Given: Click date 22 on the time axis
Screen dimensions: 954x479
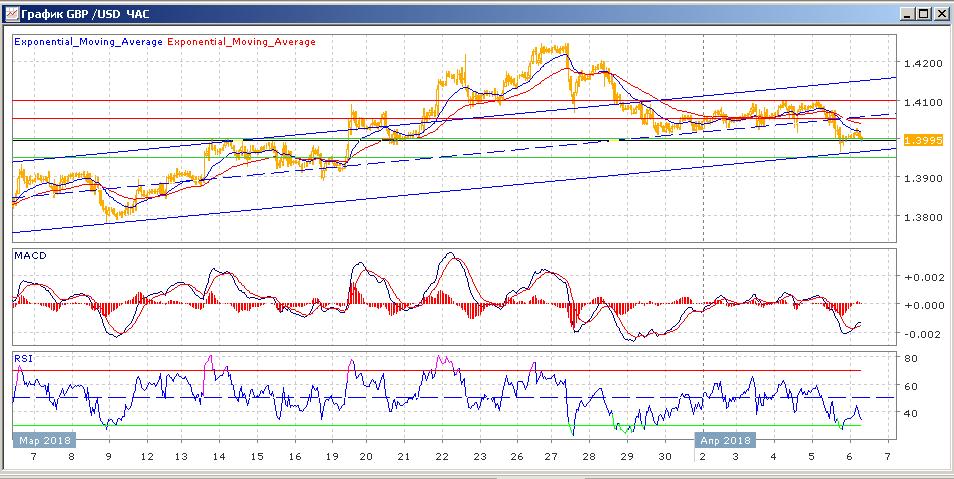Looking at the screenshot, I should pyautogui.click(x=441, y=456).
